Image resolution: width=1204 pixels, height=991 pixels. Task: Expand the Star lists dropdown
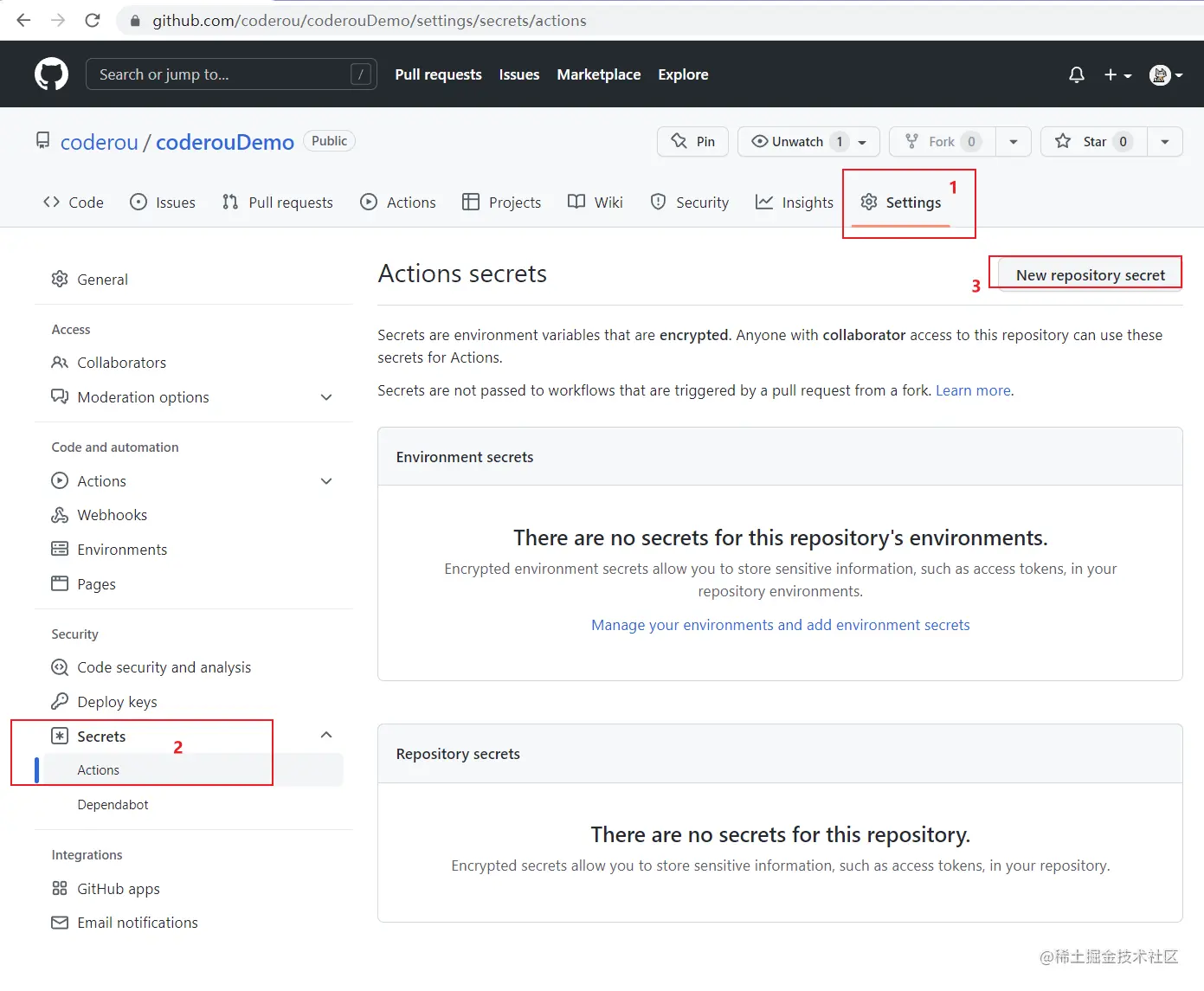tap(1165, 141)
